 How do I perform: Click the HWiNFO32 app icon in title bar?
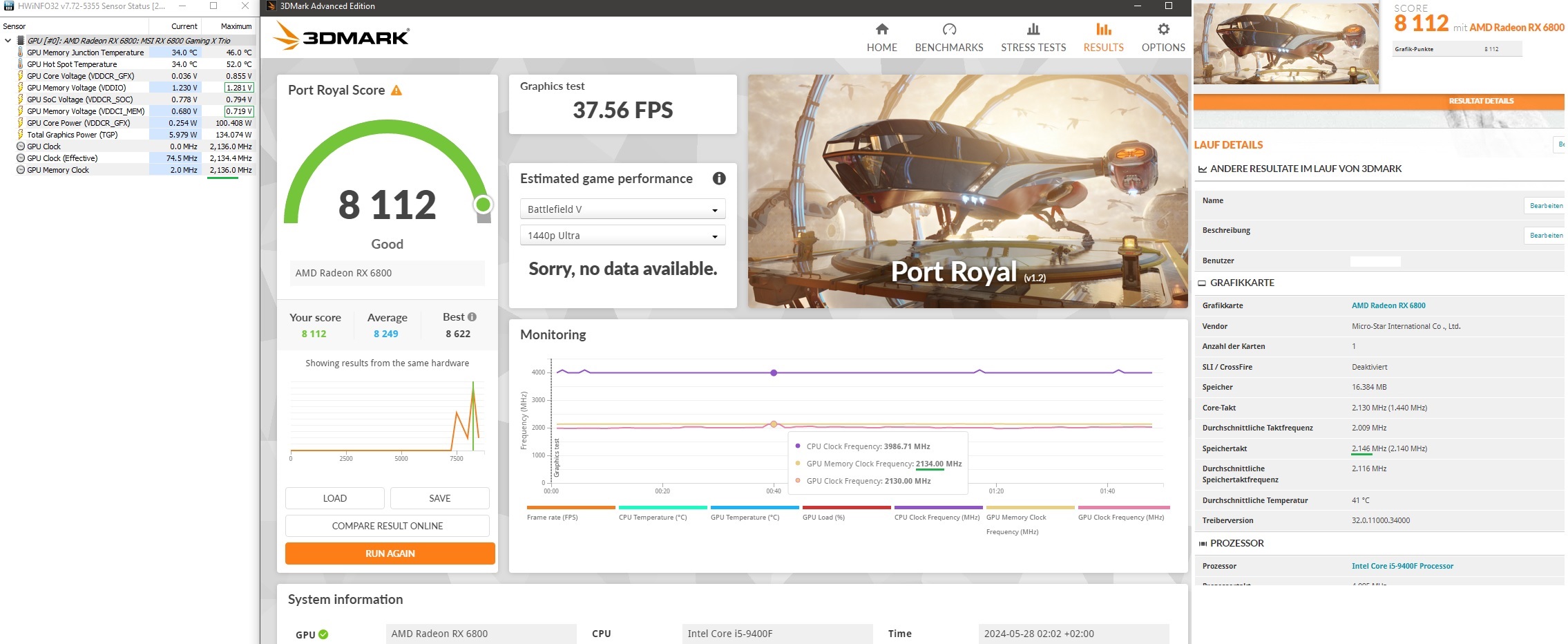(8, 6)
